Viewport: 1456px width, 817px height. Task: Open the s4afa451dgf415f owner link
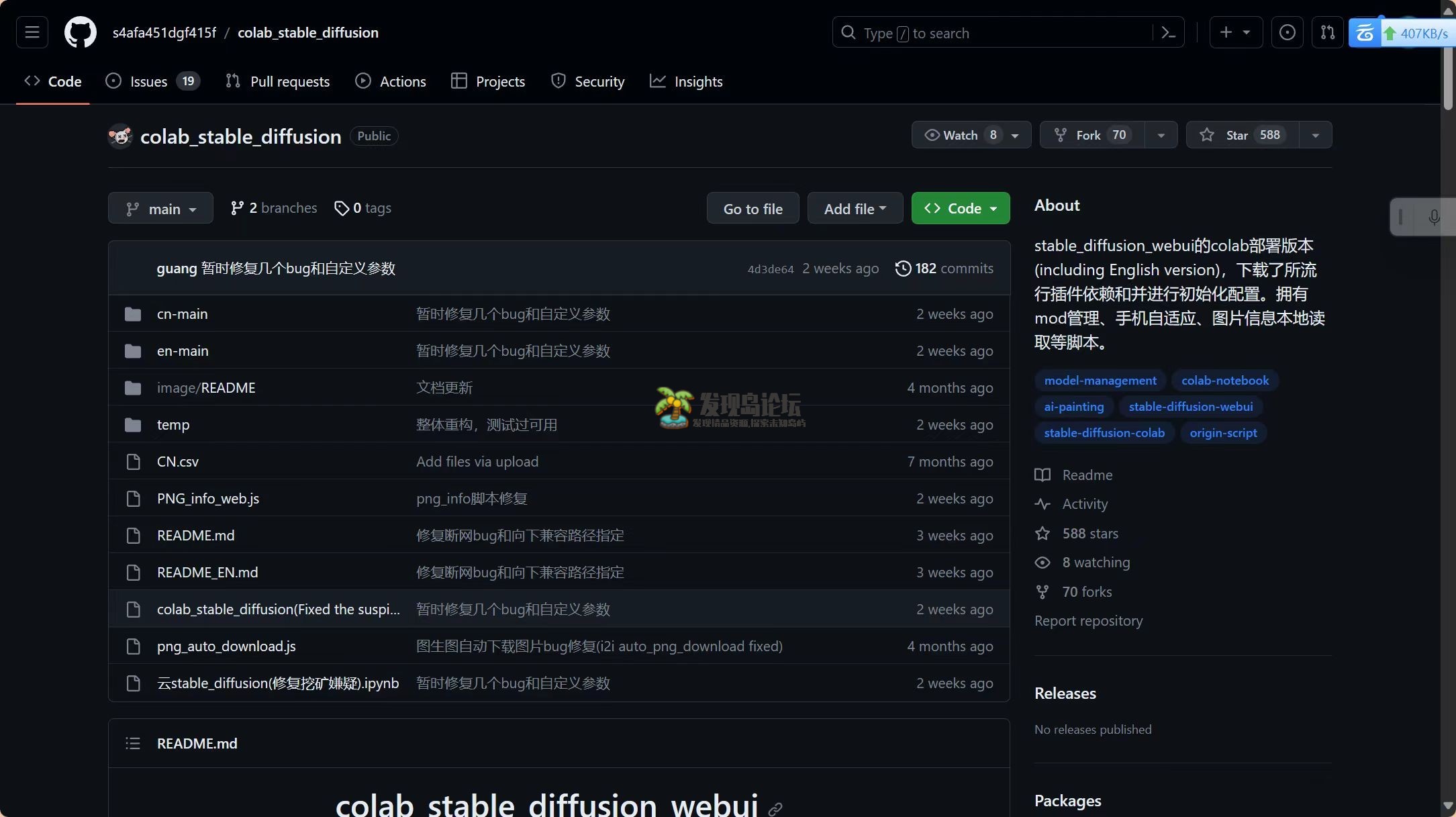pos(164,32)
